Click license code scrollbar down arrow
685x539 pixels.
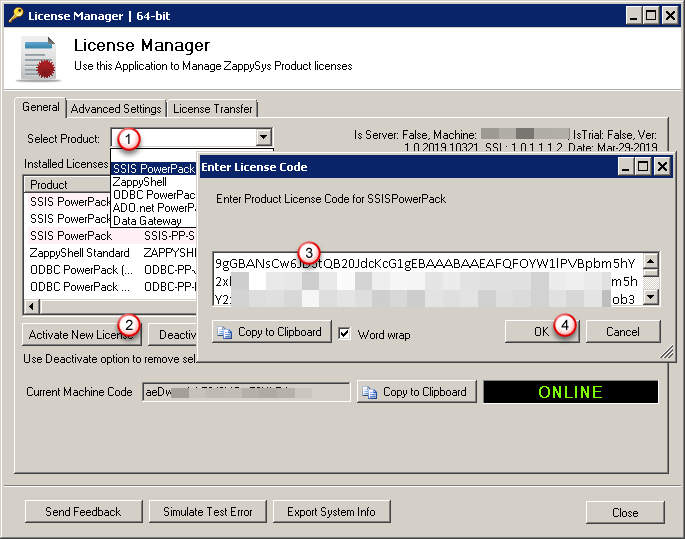tap(651, 297)
